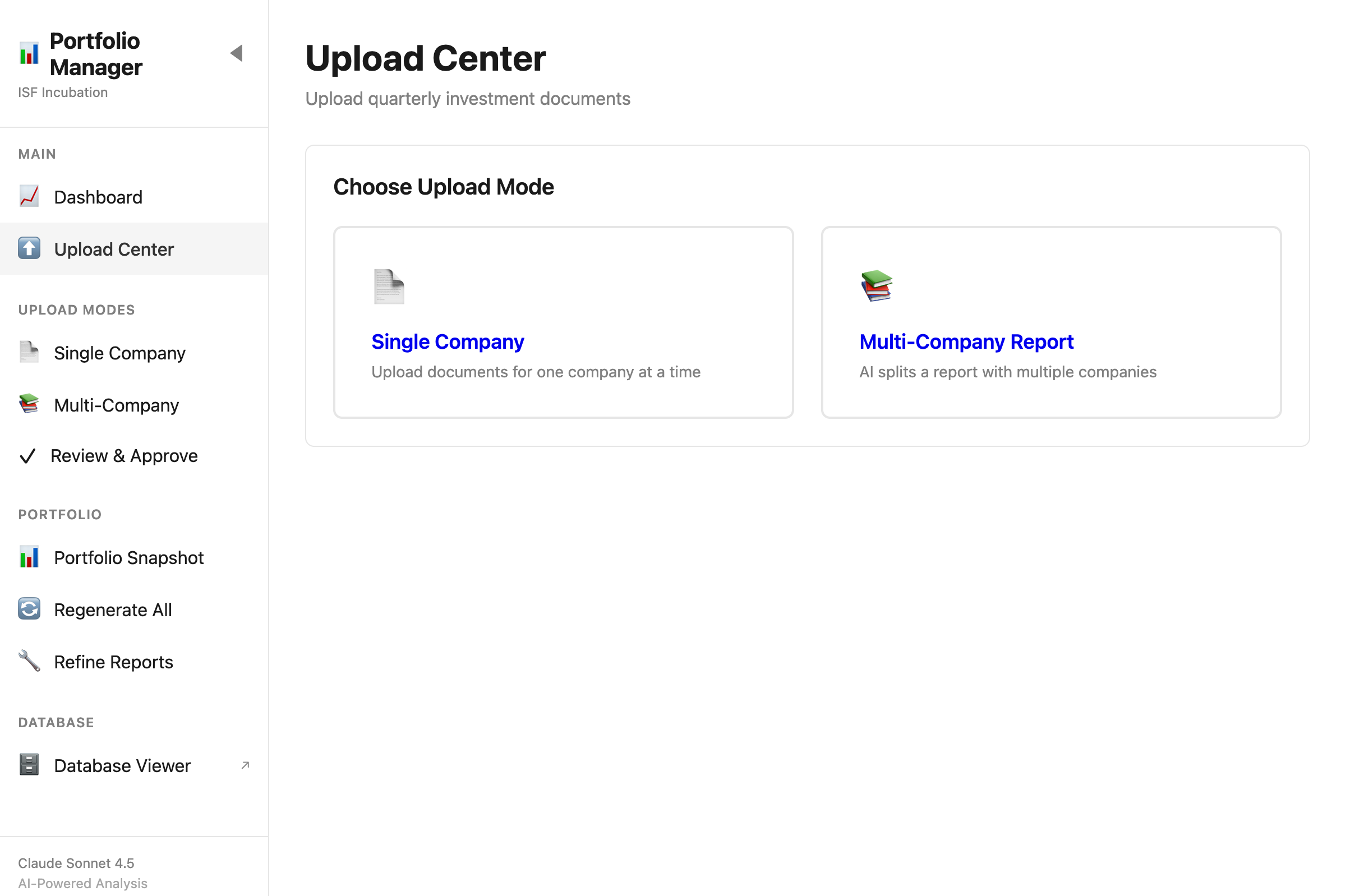Click the Review & Approve checkmark icon
Viewport: 1346px width, 896px height.
[27, 455]
